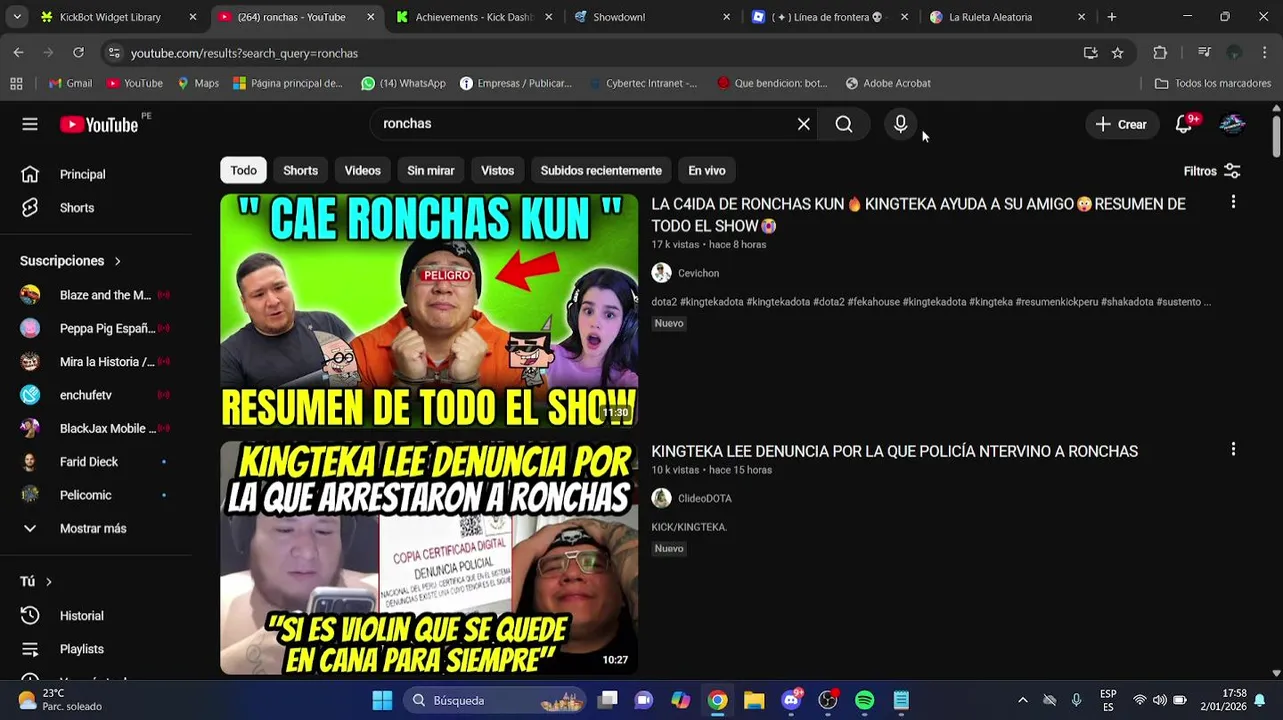Show hidden system tray icons
Screen dimensions: 1283x720
(x=1022, y=701)
